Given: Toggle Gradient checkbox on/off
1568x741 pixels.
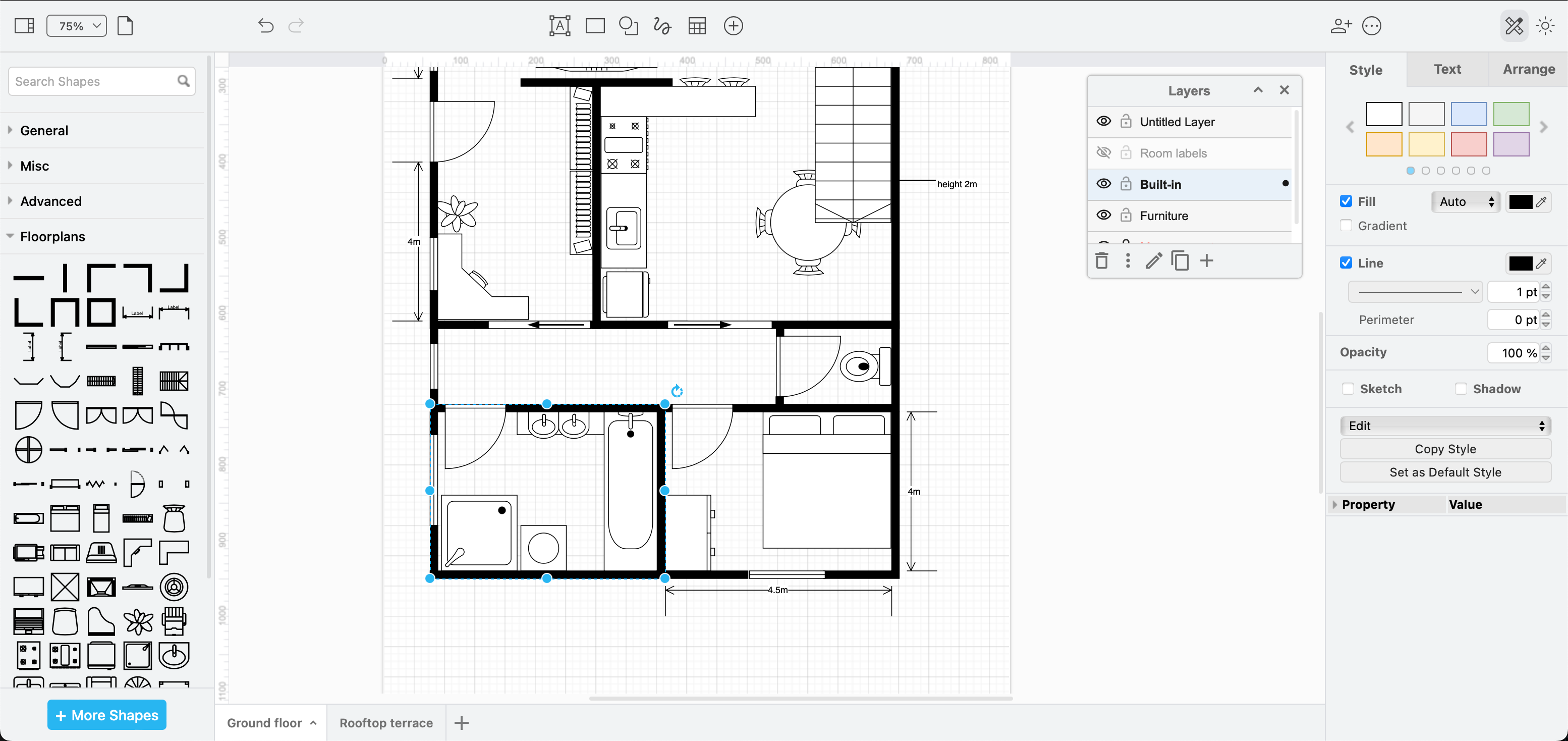Looking at the screenshot, I should 1346,224.
